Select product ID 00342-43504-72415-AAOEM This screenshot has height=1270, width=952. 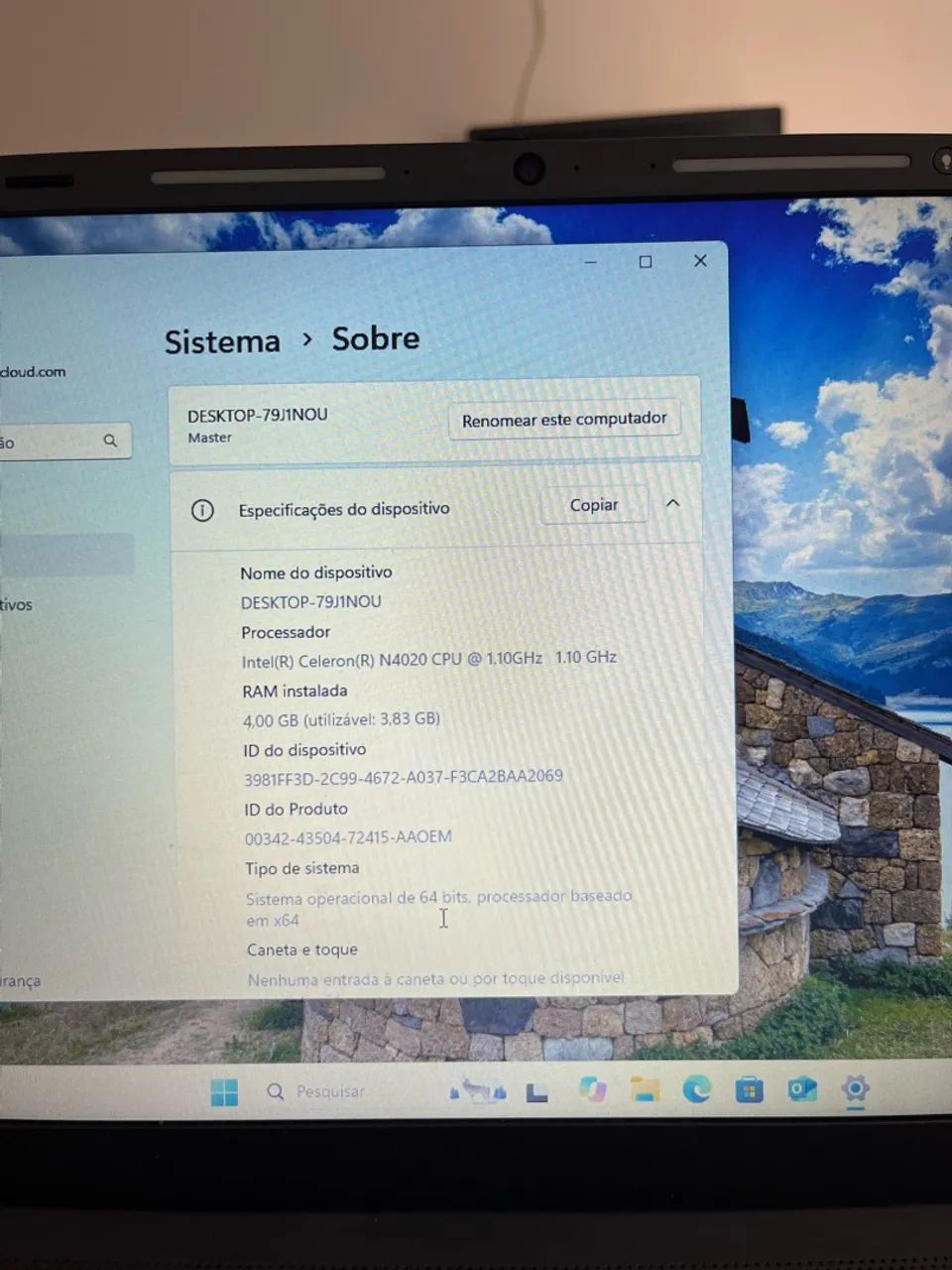tap(348, 837)
